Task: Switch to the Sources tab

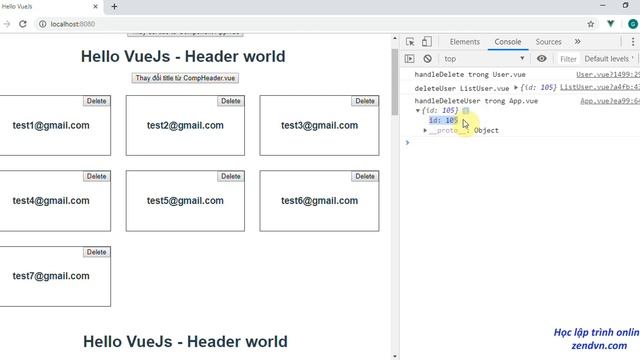Action: click(548, 42)
